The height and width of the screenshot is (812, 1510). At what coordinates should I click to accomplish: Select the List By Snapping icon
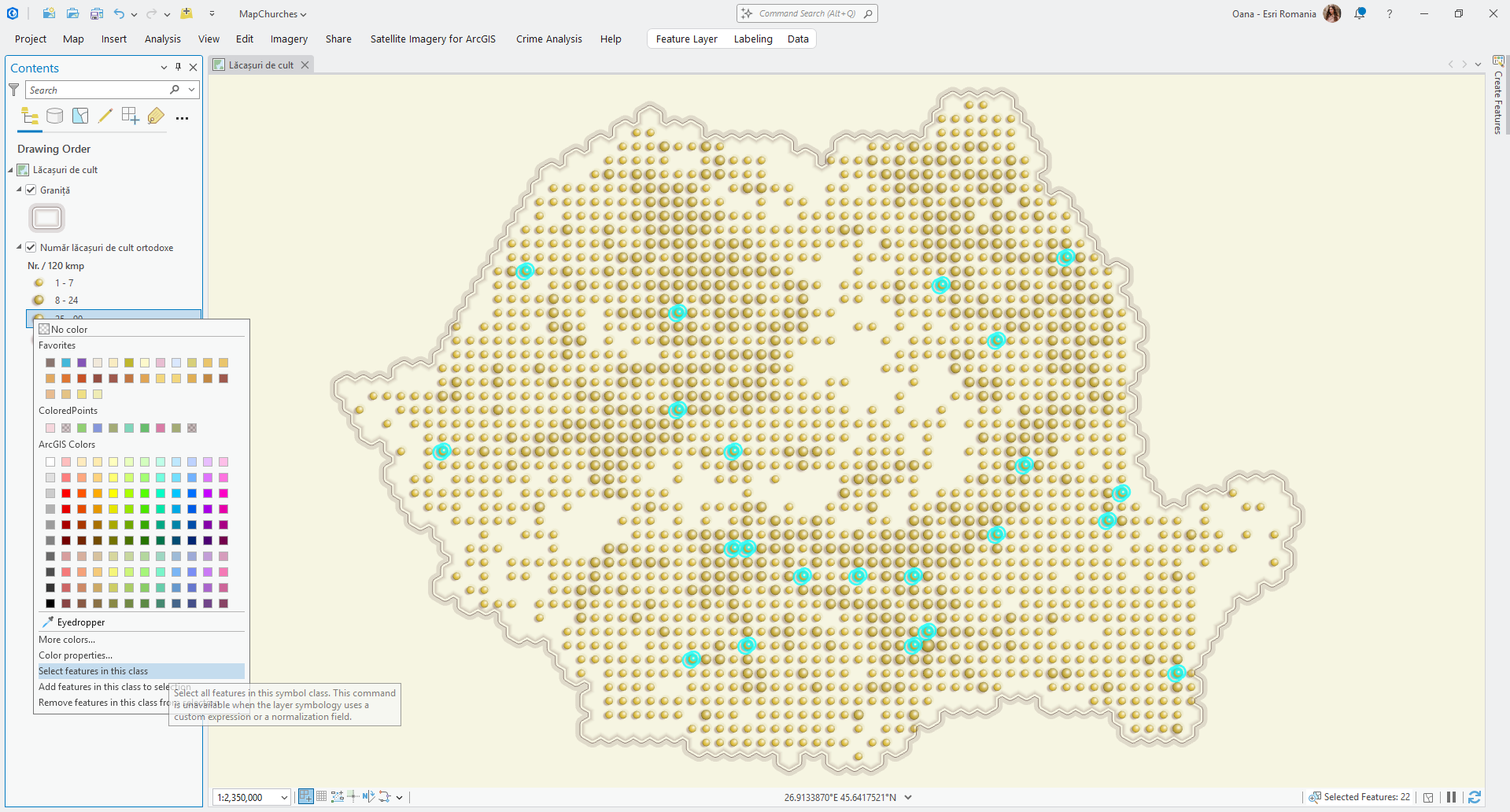pos(131,116)
